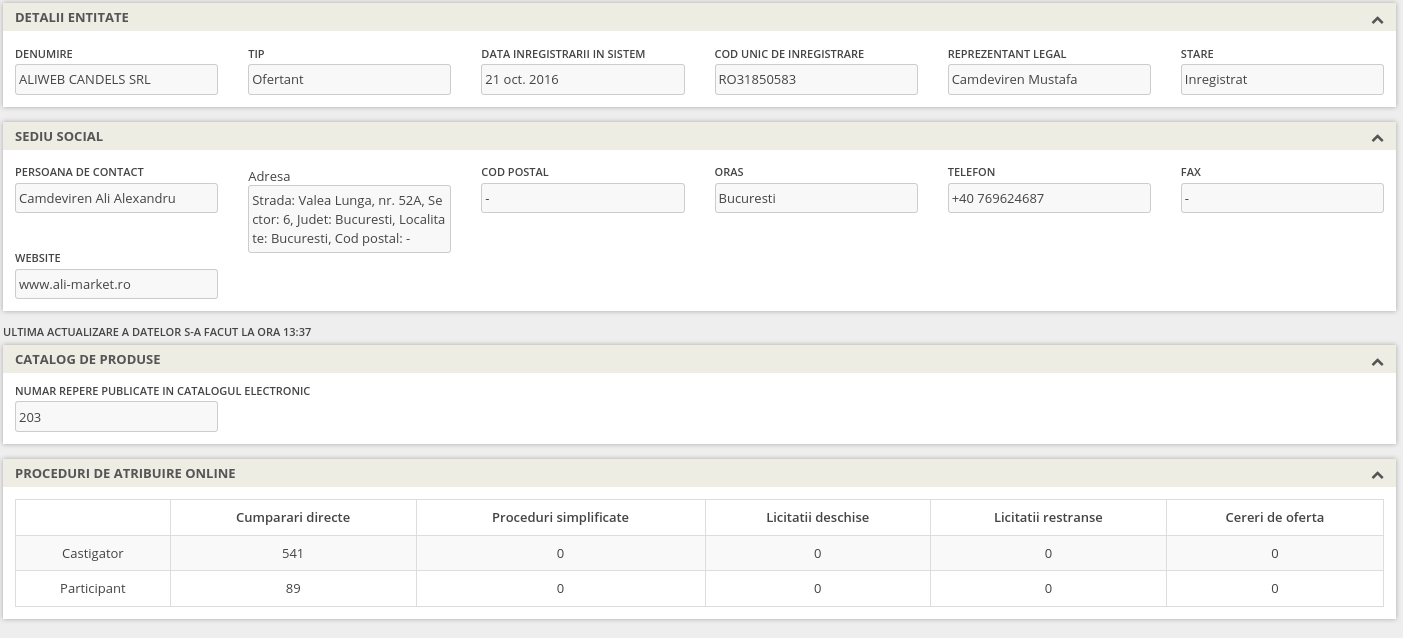This screenshot has width=1403, height=638.
Task: Click the Licitatii deschise column header
Action: pos(817,517)
